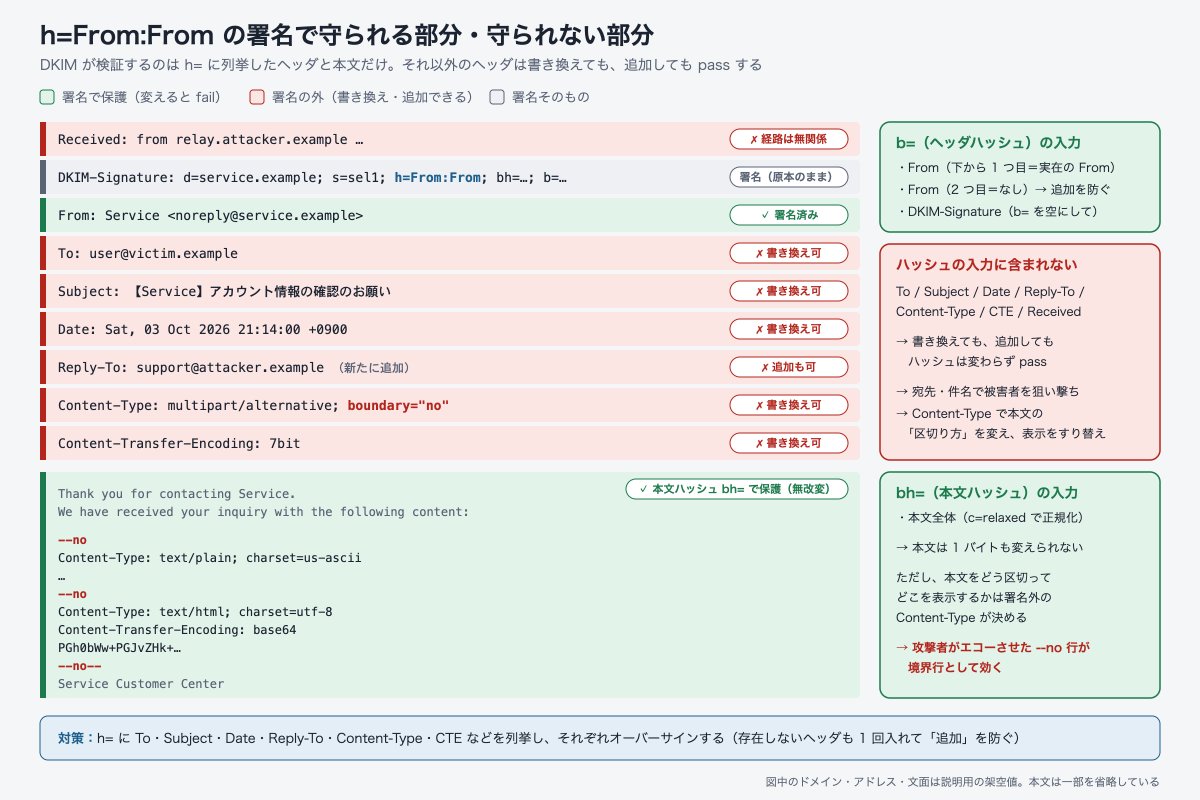Viewport: 1200px width, 800px height.
Task: Click body line 'We have received your inquiry'
Action: (263, 512)
